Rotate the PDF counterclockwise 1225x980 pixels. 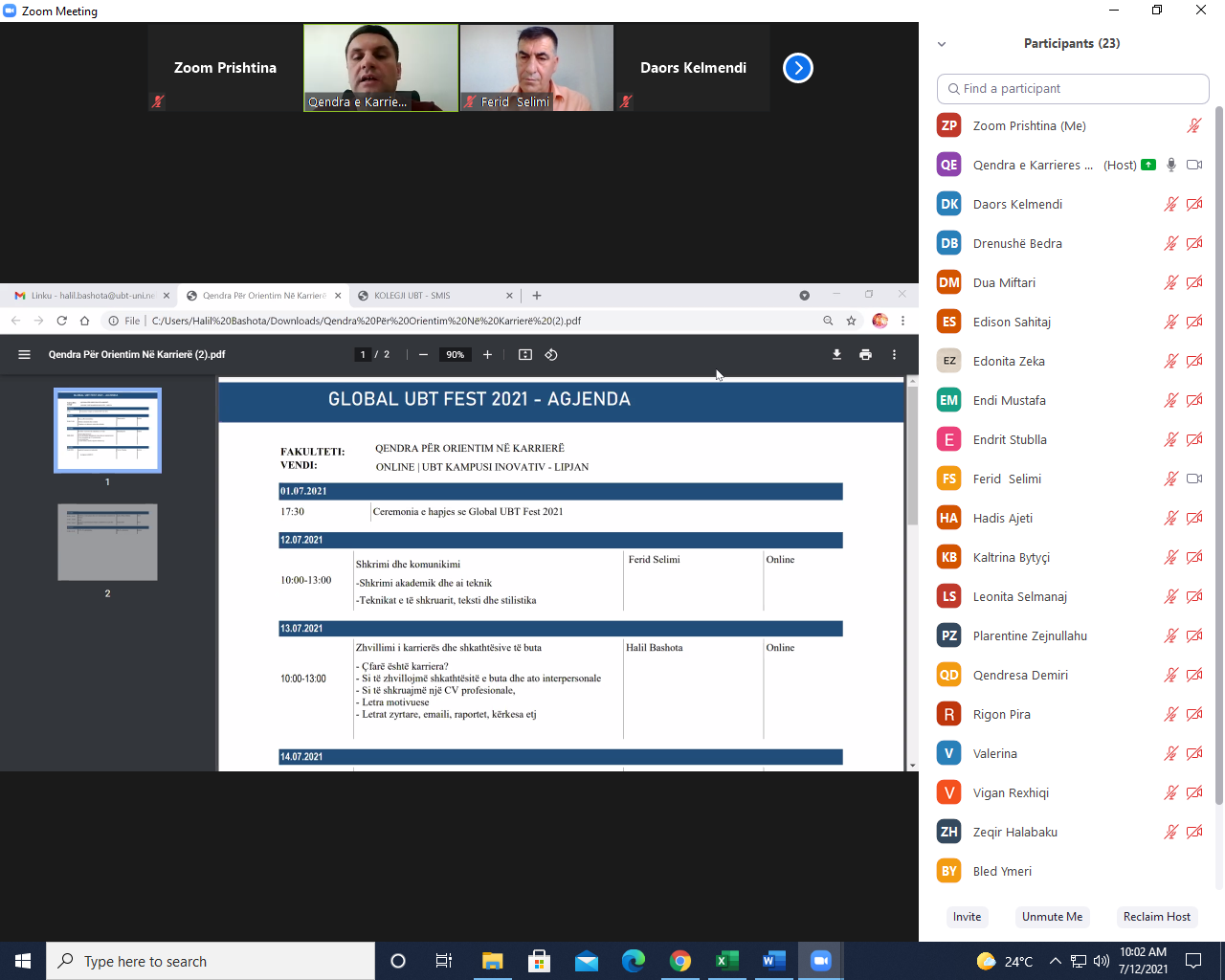coord(551,354)
